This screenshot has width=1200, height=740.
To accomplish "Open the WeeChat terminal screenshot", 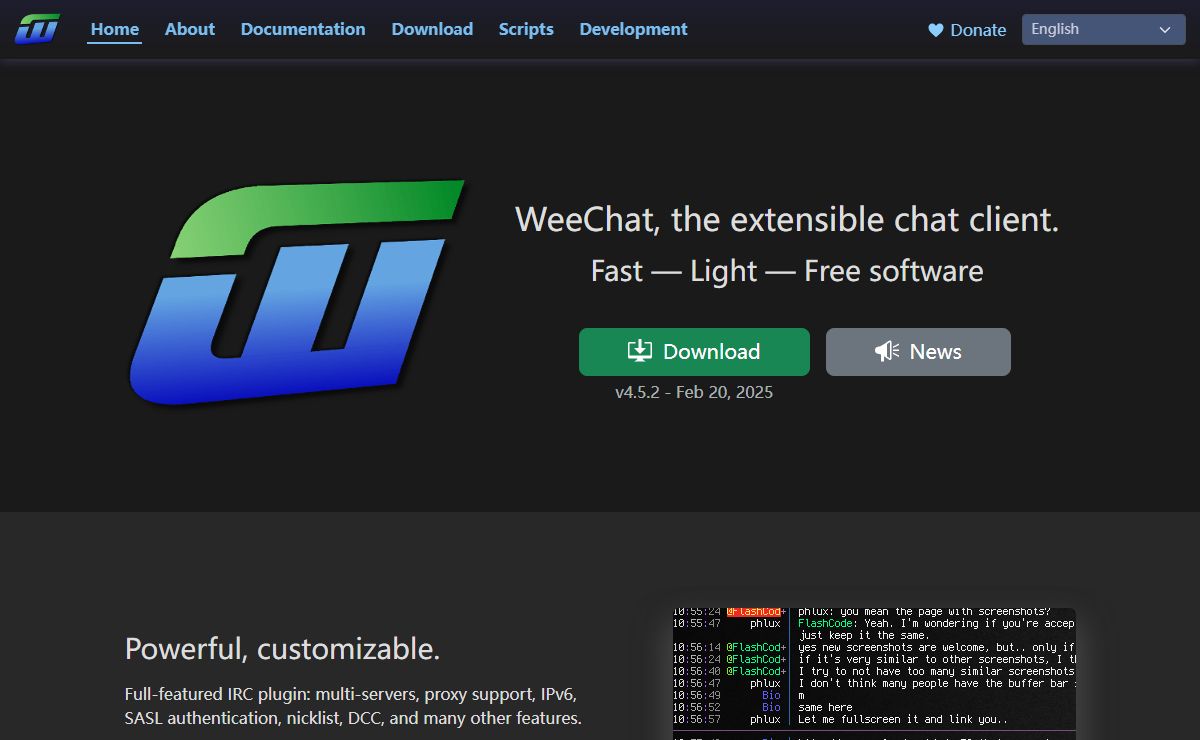I will coord(874,674).
